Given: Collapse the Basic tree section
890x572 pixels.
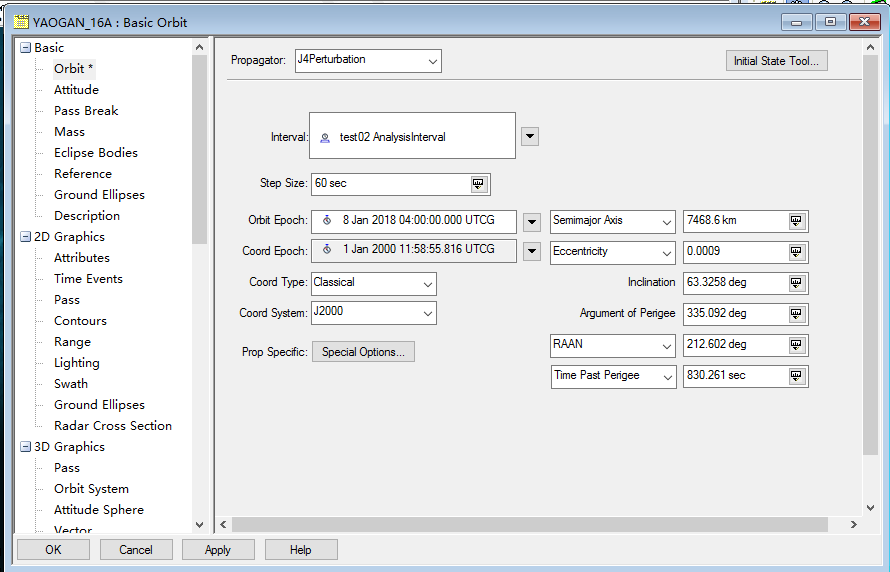Looking at the screenshot, I should point(25,48).
